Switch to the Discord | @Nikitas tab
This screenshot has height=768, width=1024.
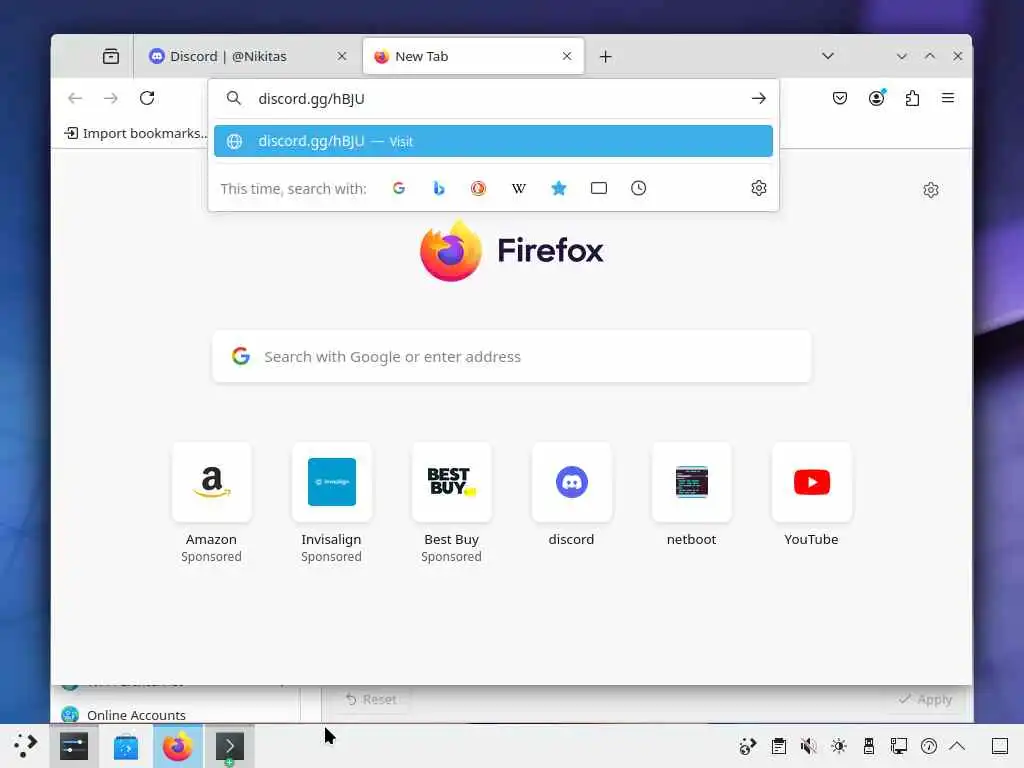248,56
